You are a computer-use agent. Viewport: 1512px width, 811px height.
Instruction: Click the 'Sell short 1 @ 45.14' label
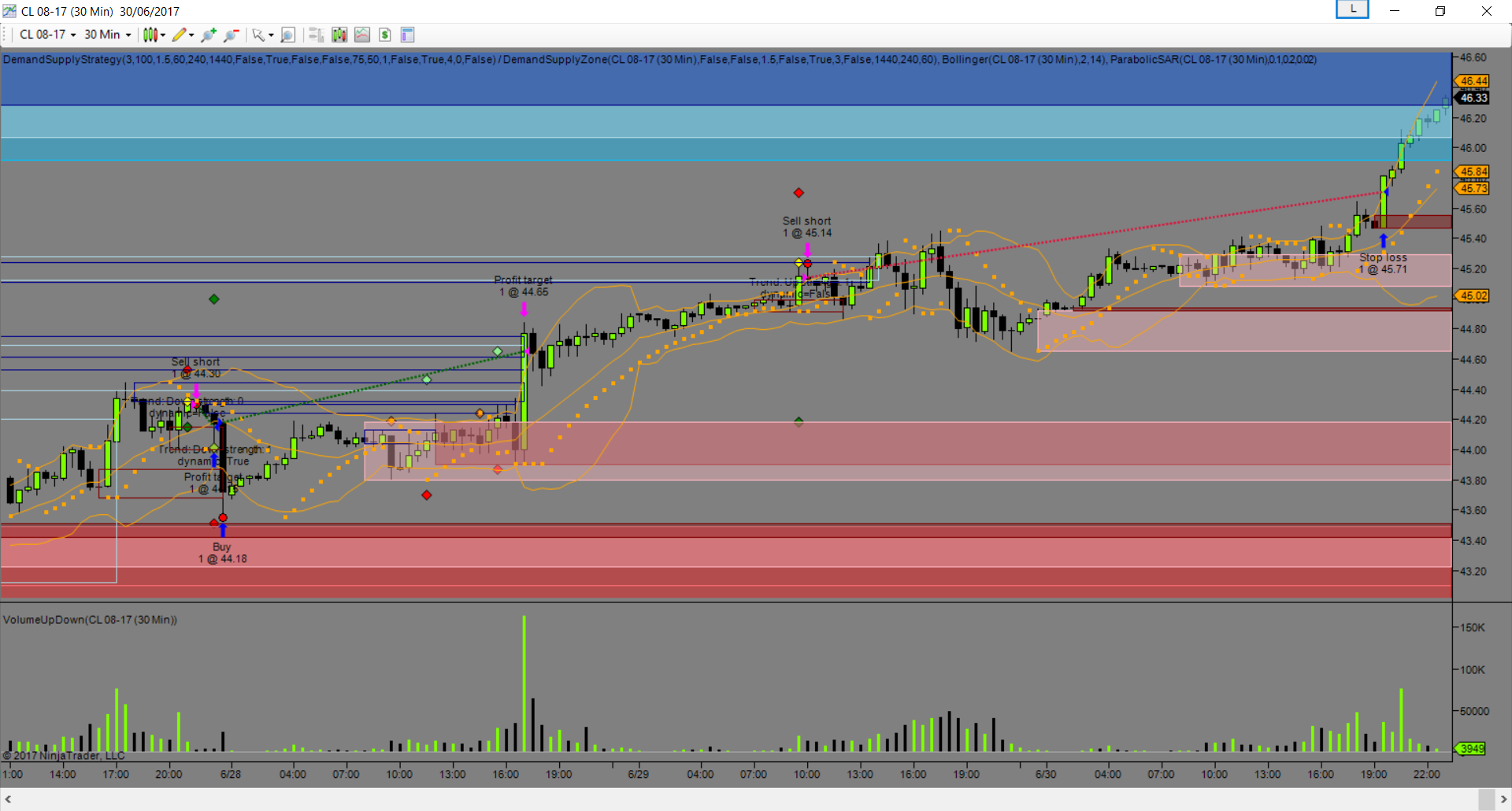[807, 227]
